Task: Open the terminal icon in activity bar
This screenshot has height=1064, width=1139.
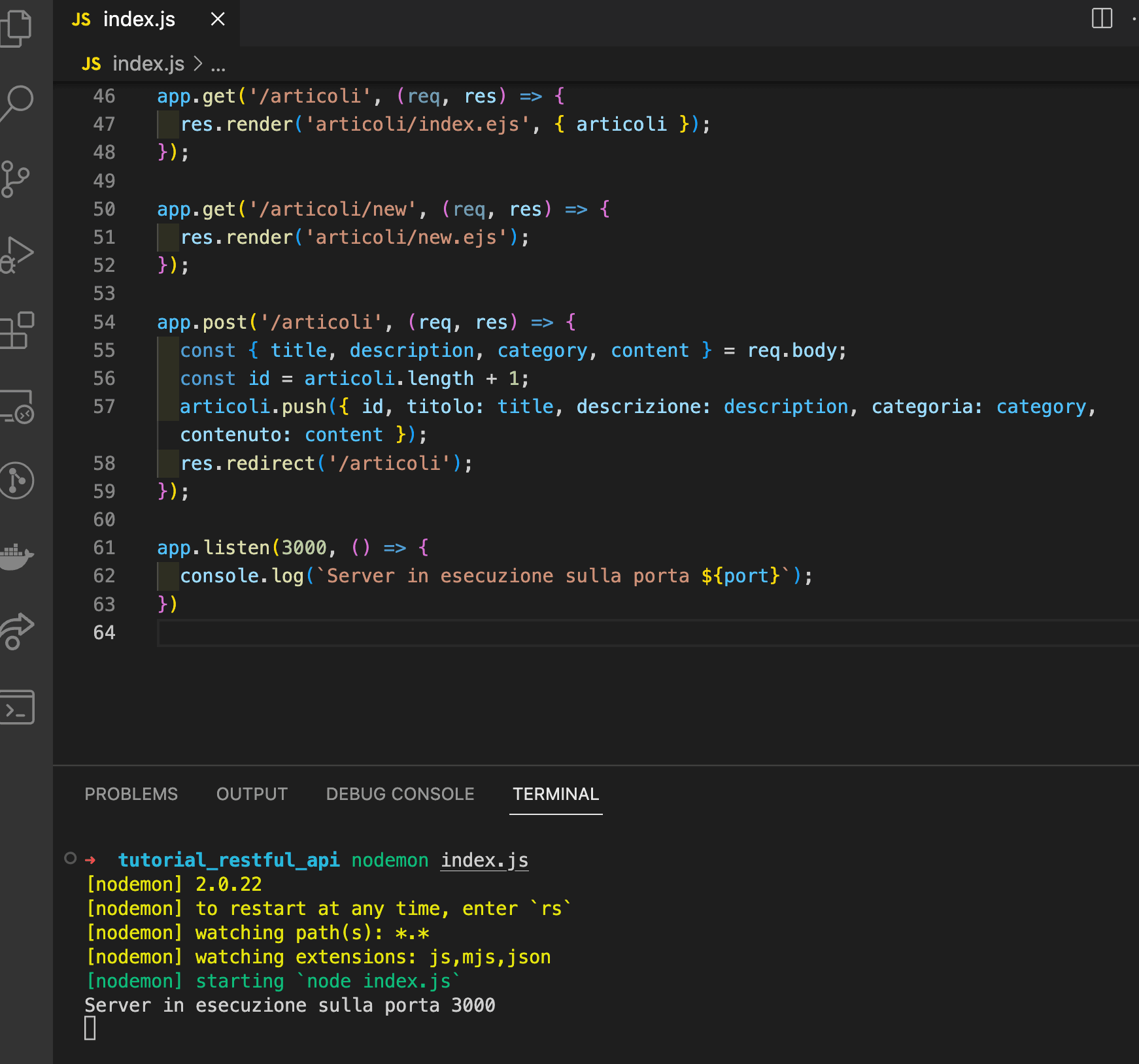Action: pyautogui.click(x=17, y=707)
